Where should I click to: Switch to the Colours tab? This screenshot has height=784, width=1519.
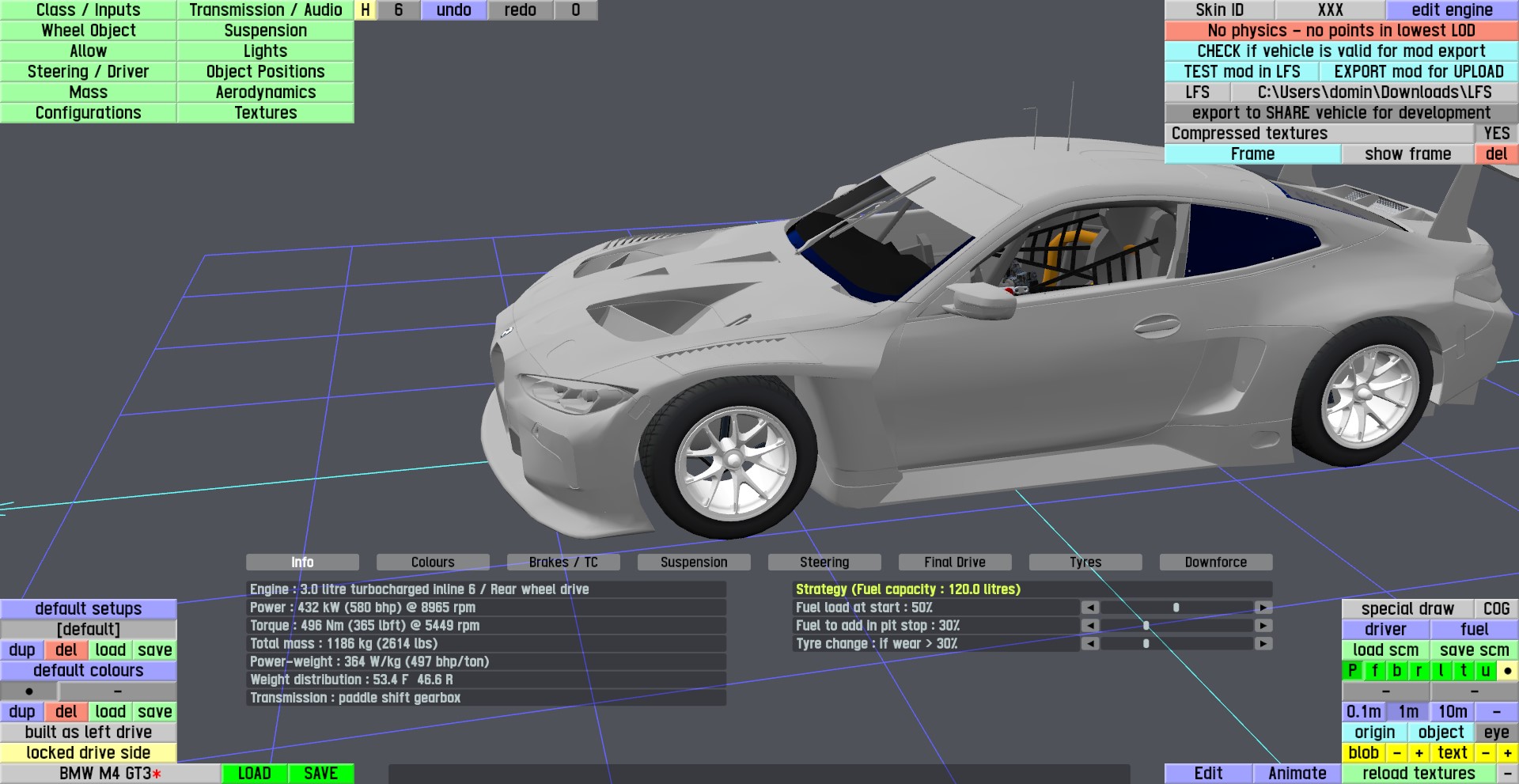point(433,562)
